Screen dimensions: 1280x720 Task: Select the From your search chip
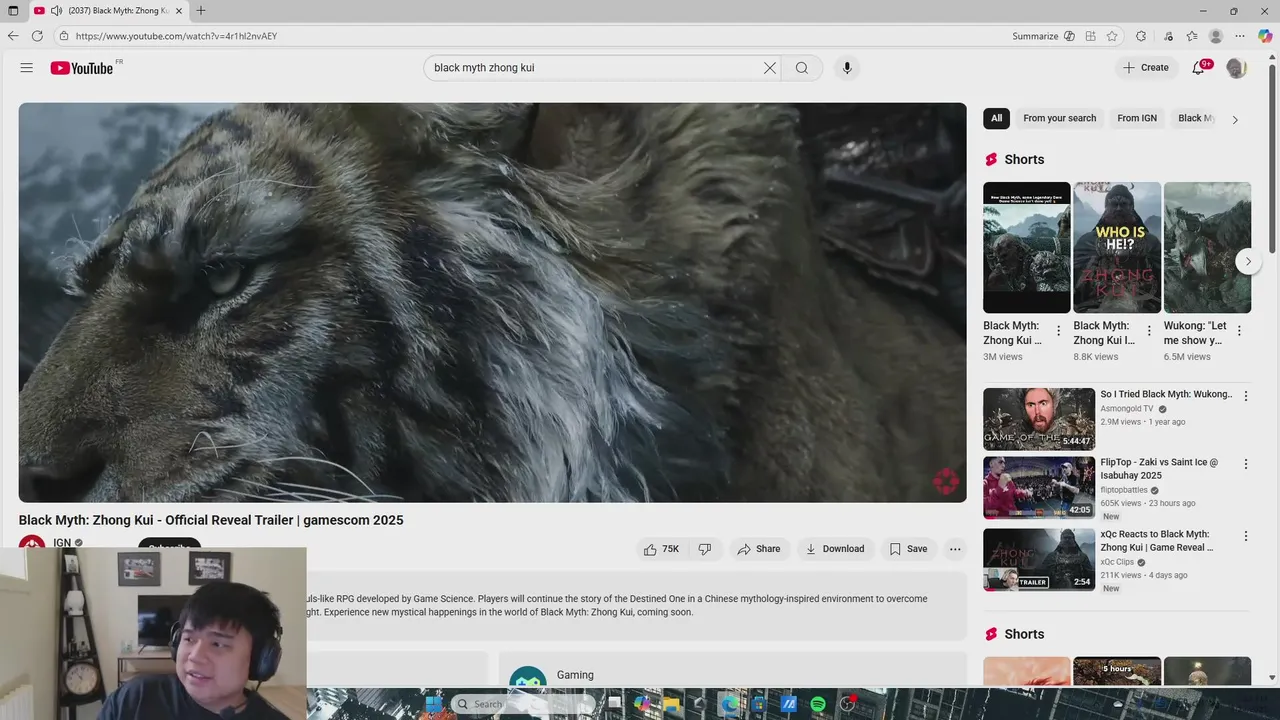[1060, 118]
